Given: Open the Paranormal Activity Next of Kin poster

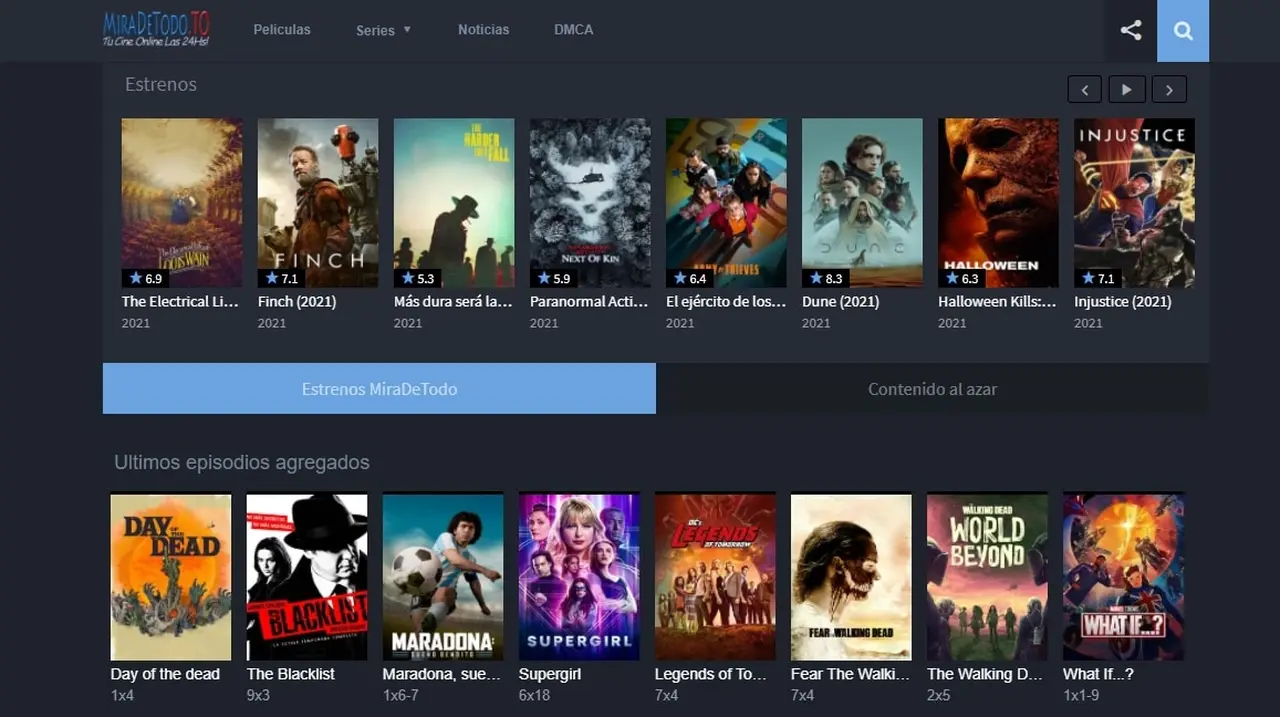Looking at the screenshot, I should click(590, 203).
